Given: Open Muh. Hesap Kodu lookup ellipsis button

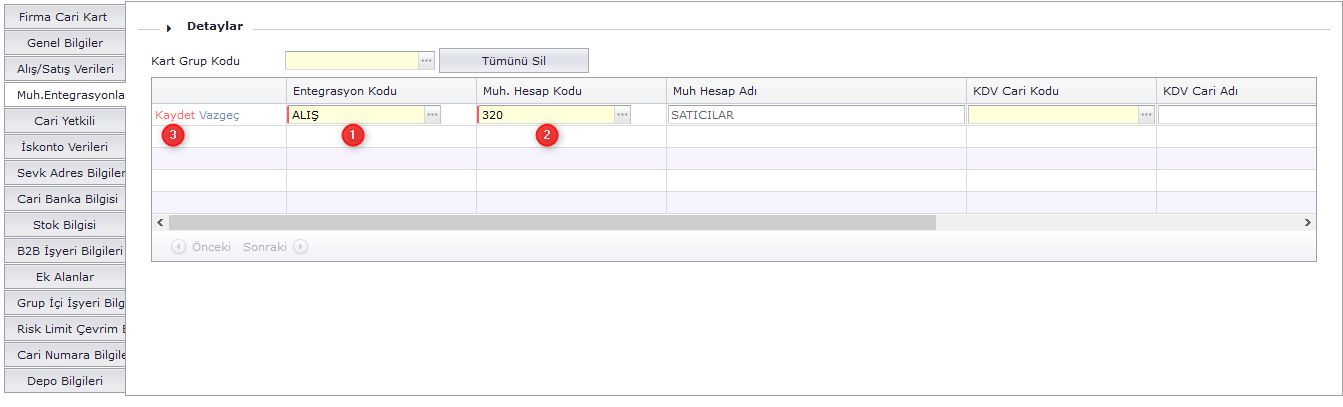Looking at the screenshot, I should [622, 115].
